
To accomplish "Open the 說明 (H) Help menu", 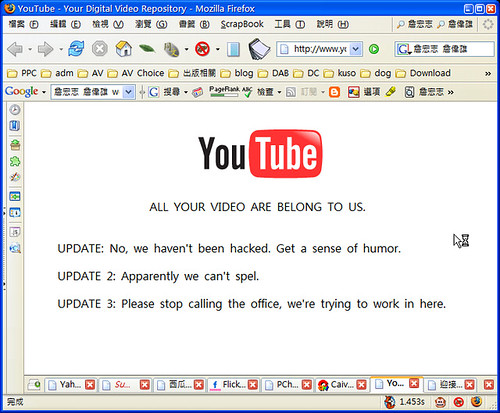I will (x=332, y=24).
